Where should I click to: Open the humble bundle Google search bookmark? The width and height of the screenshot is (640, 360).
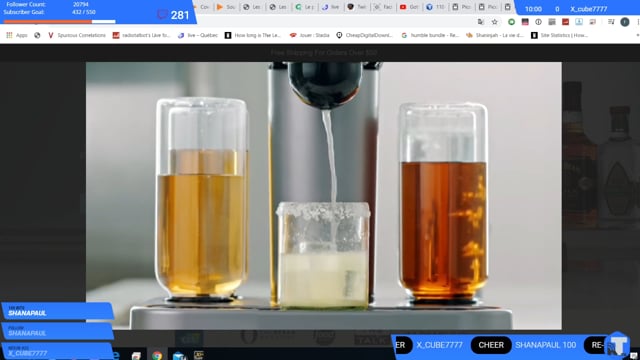[430, 36]
